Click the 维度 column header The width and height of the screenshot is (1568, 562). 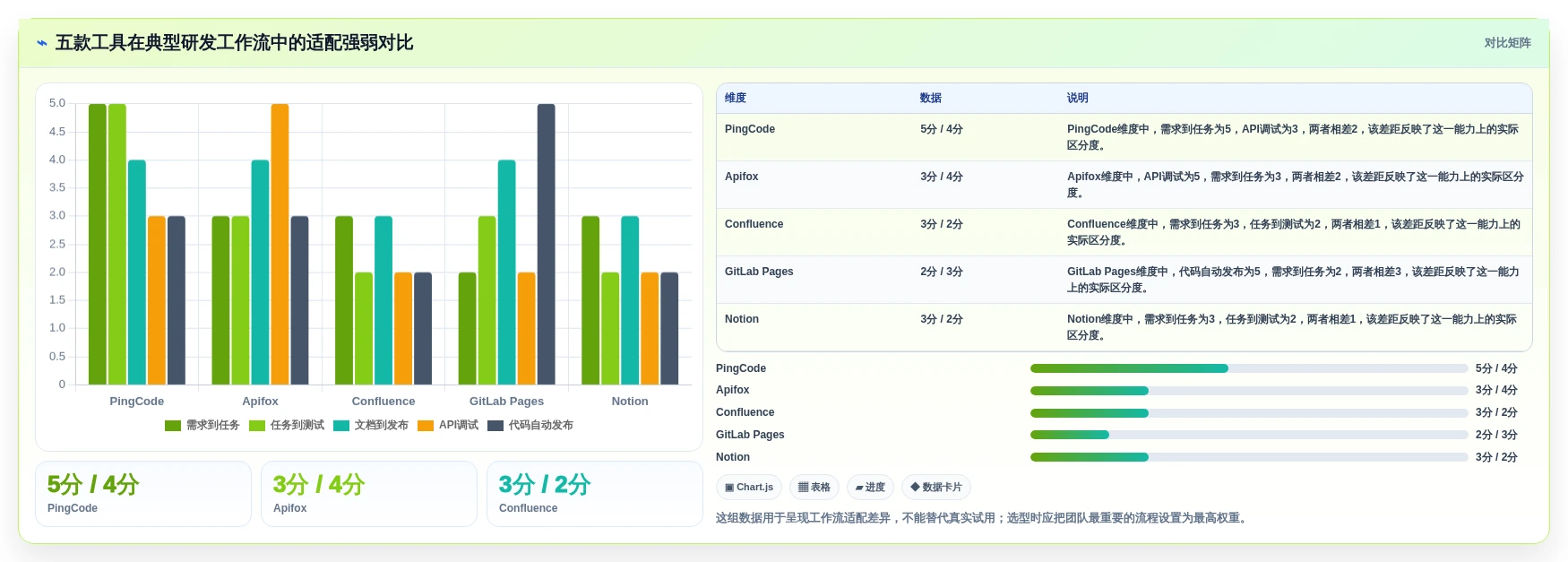pos(736,99)
